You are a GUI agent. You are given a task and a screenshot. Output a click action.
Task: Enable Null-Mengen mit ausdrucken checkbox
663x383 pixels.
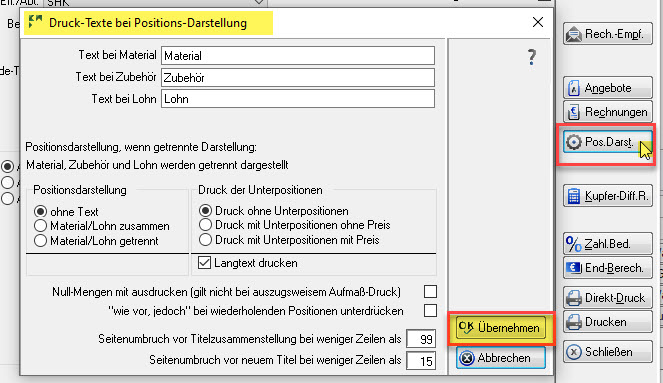[430, 292]
